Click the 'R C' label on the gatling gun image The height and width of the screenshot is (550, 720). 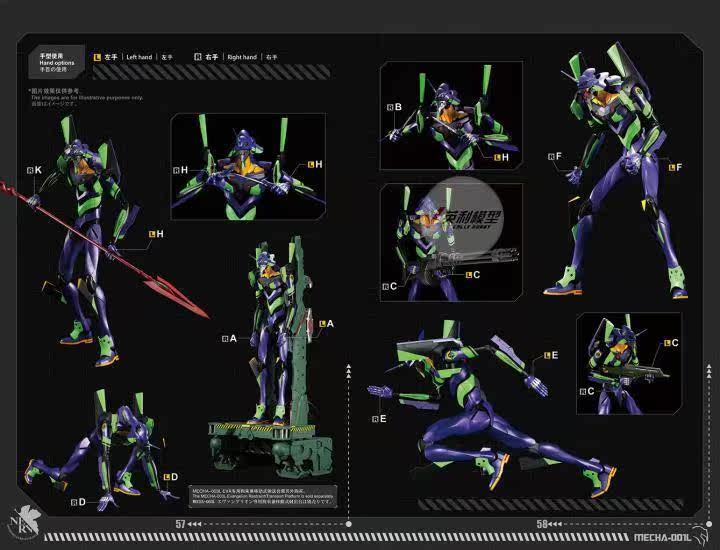tap(389, 286)
